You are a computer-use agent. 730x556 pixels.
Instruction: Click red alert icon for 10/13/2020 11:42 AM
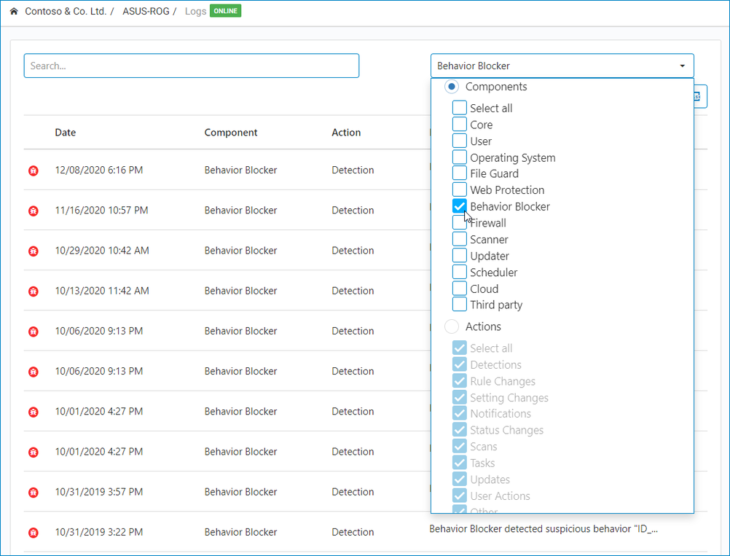click(x=33, y=291)
